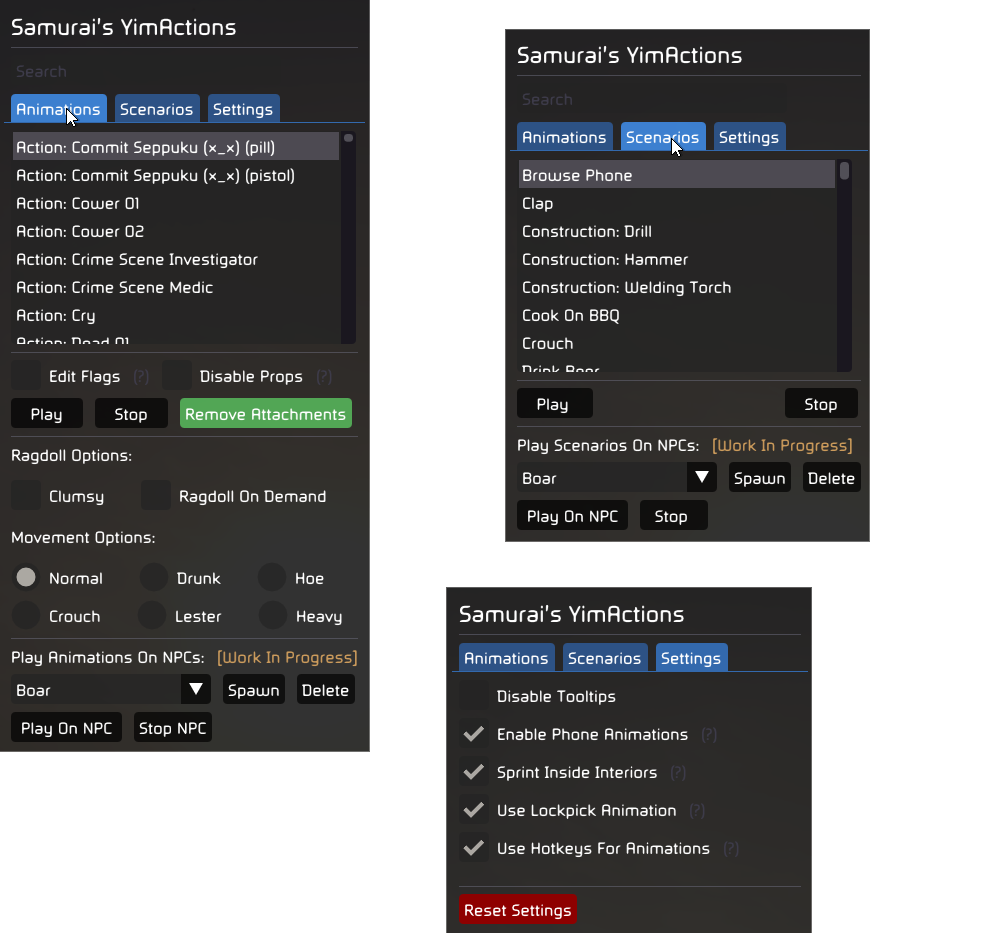Viewport: 987px width, 933px height.
Task: Choose the Lester movement style
Action: click(152, 616)
